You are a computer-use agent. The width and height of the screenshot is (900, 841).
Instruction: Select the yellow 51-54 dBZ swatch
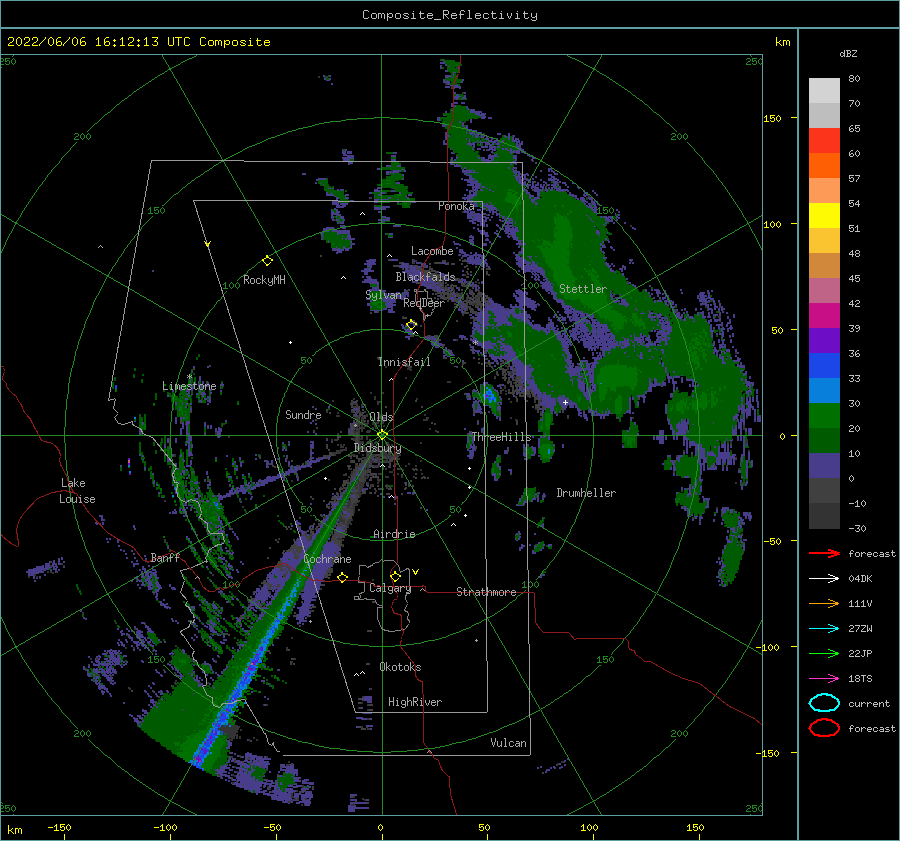(824, 216)
